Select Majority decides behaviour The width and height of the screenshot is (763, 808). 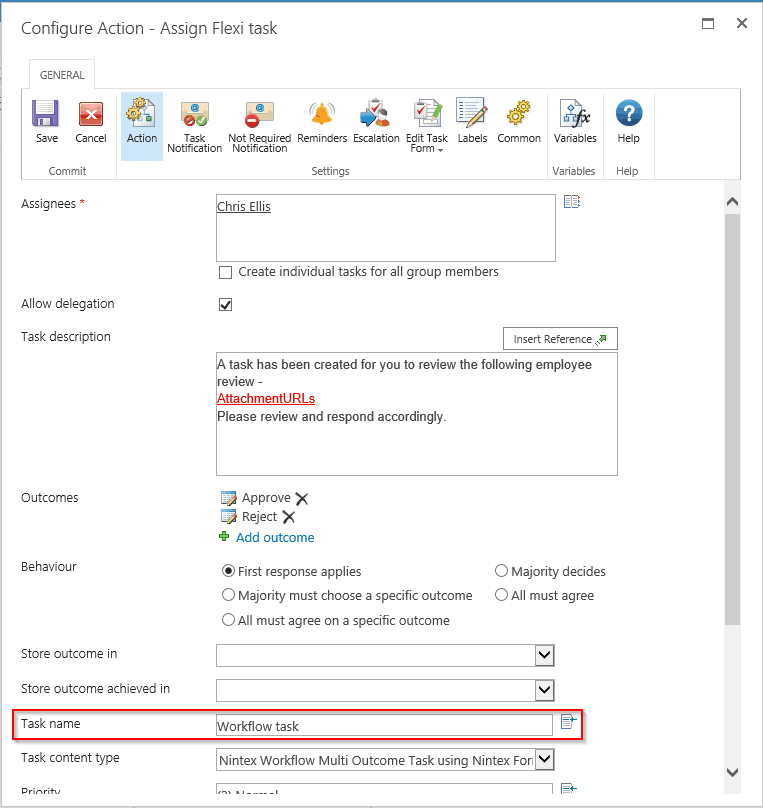(x=501, y=570)
